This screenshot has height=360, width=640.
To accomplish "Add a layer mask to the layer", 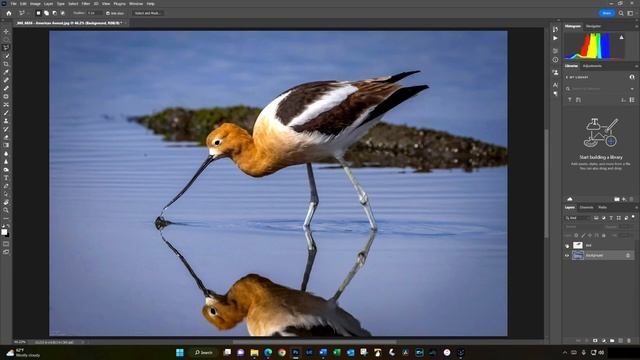I will [595, 340].
